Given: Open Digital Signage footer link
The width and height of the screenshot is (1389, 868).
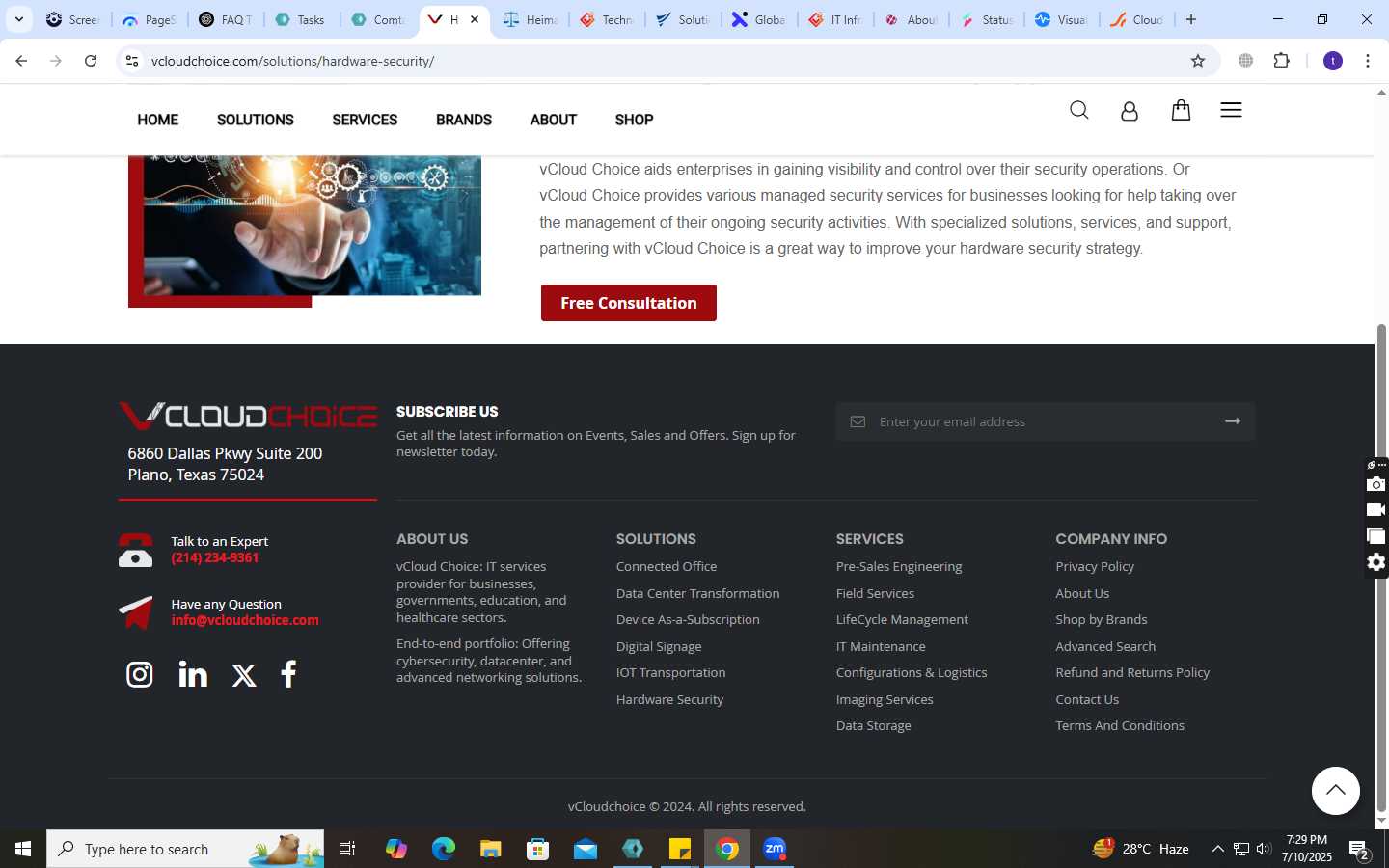Looking at the screenshot, I should (x=659, y=646).
